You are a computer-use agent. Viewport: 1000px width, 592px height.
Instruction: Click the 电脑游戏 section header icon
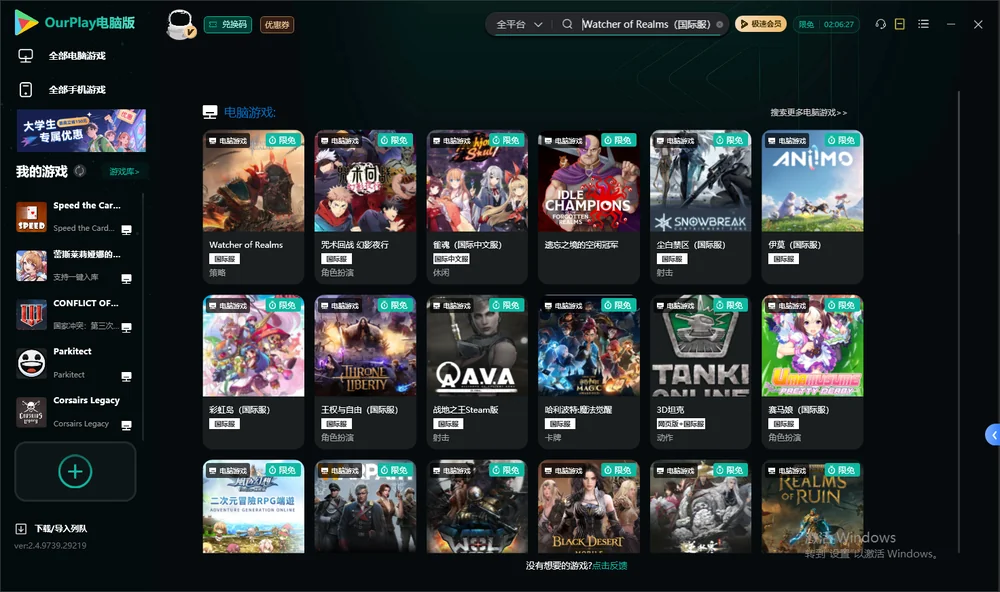[210, 112]
